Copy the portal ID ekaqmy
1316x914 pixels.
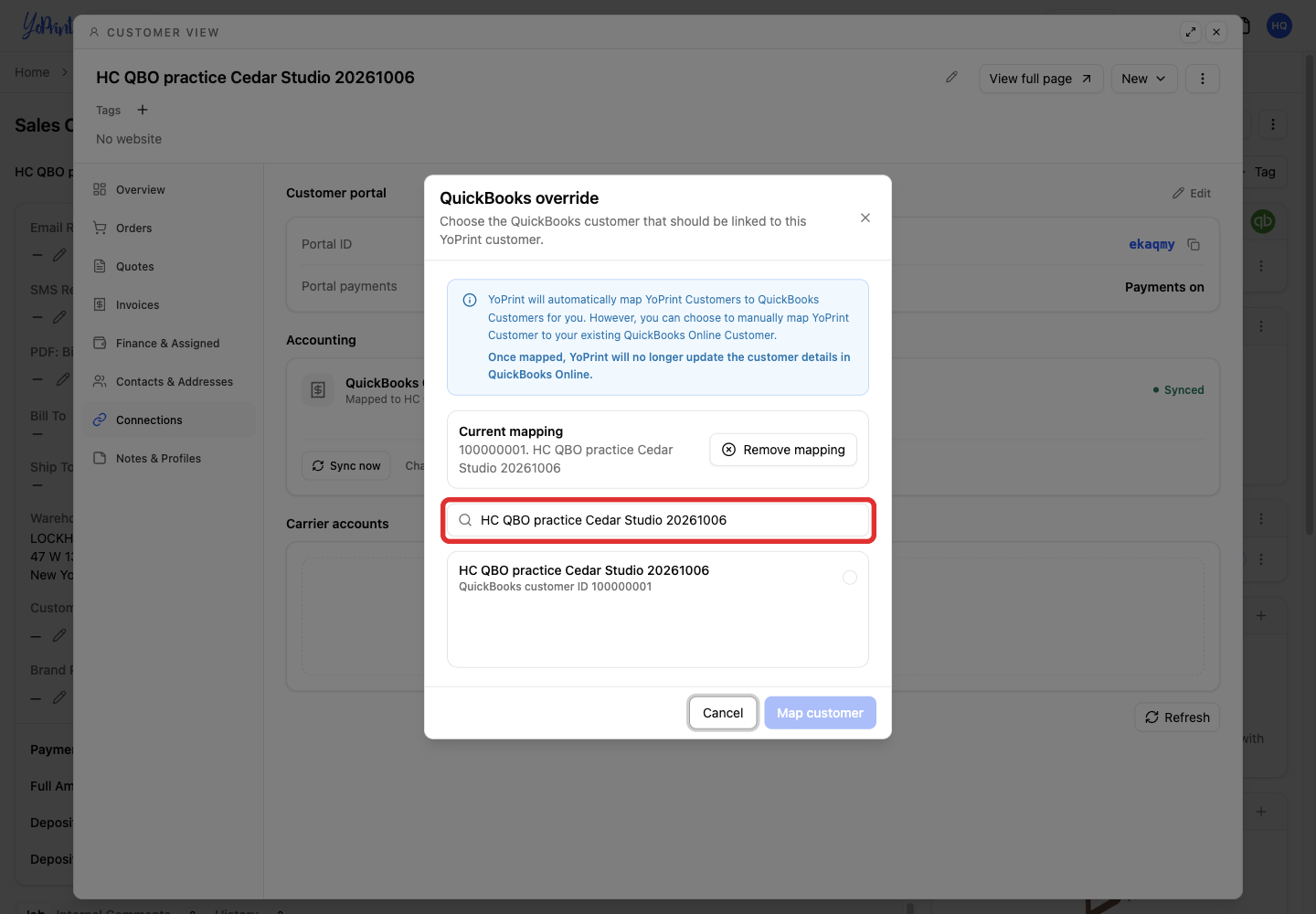pos(1194,244)
